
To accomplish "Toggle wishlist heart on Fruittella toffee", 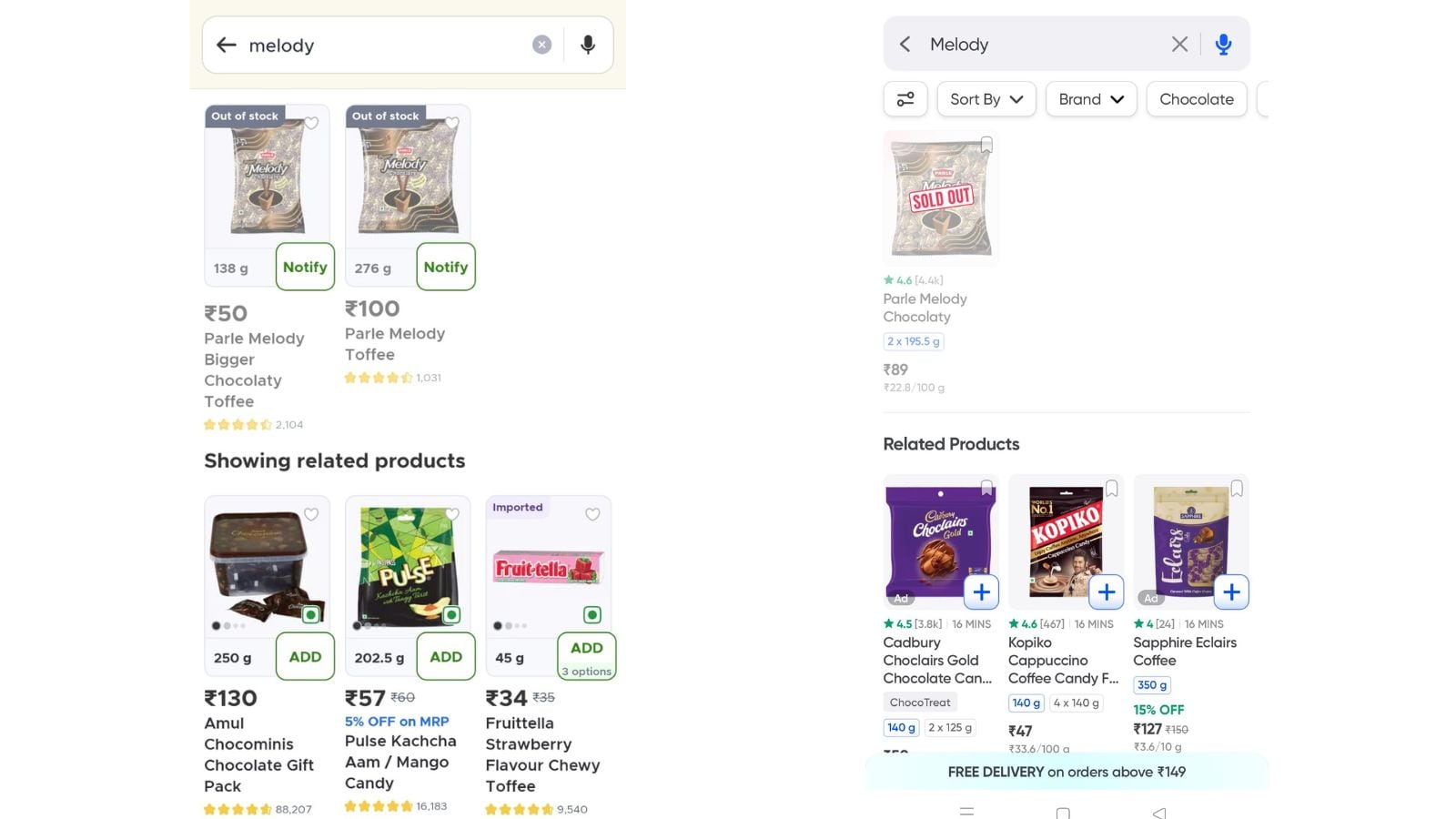I will pyautogui.click(x=592, y=514).
